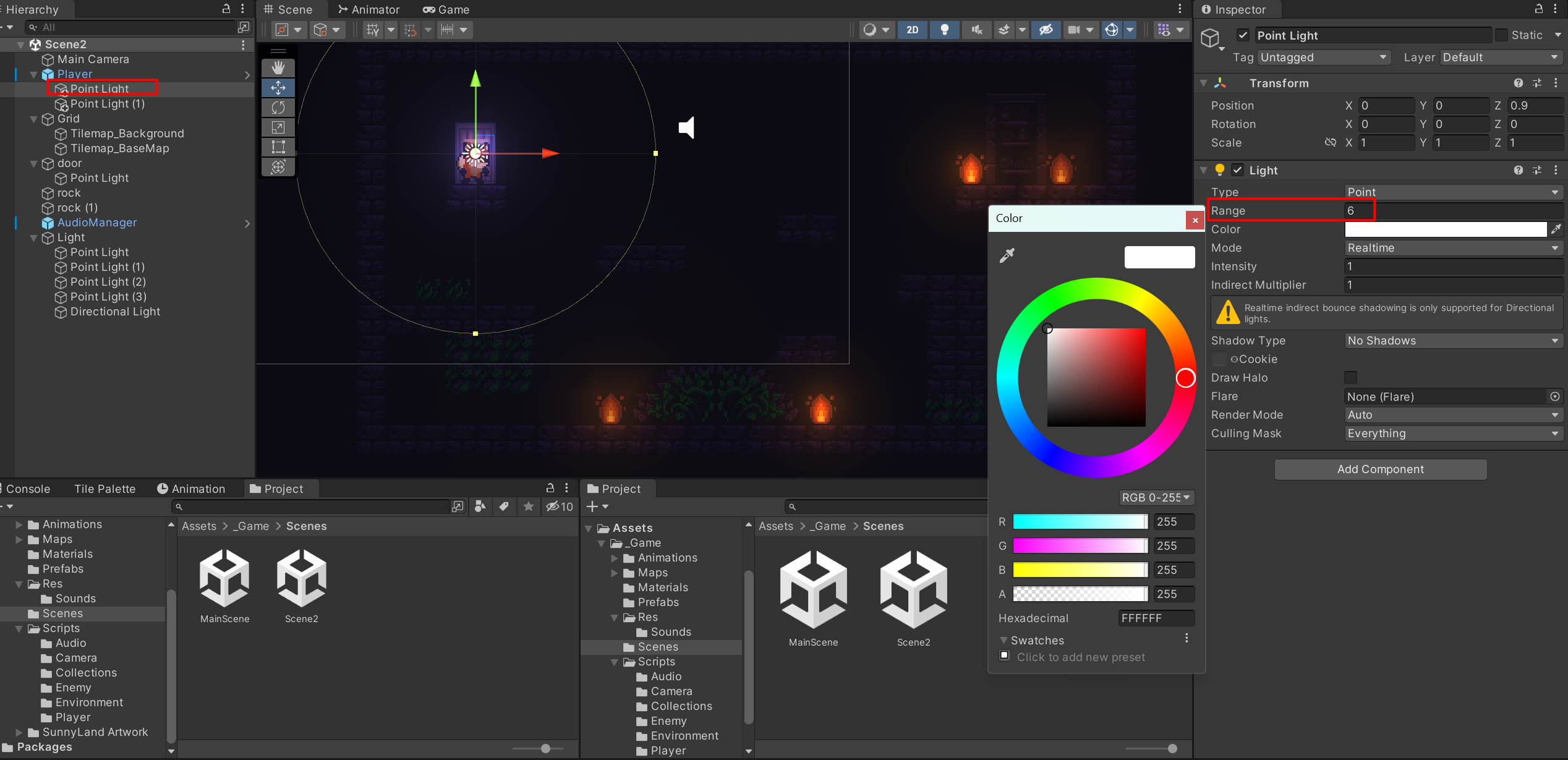The image size is (1568, 760).
Task: Open the Shadow Type dropdown
Action: click(1453, 341)
